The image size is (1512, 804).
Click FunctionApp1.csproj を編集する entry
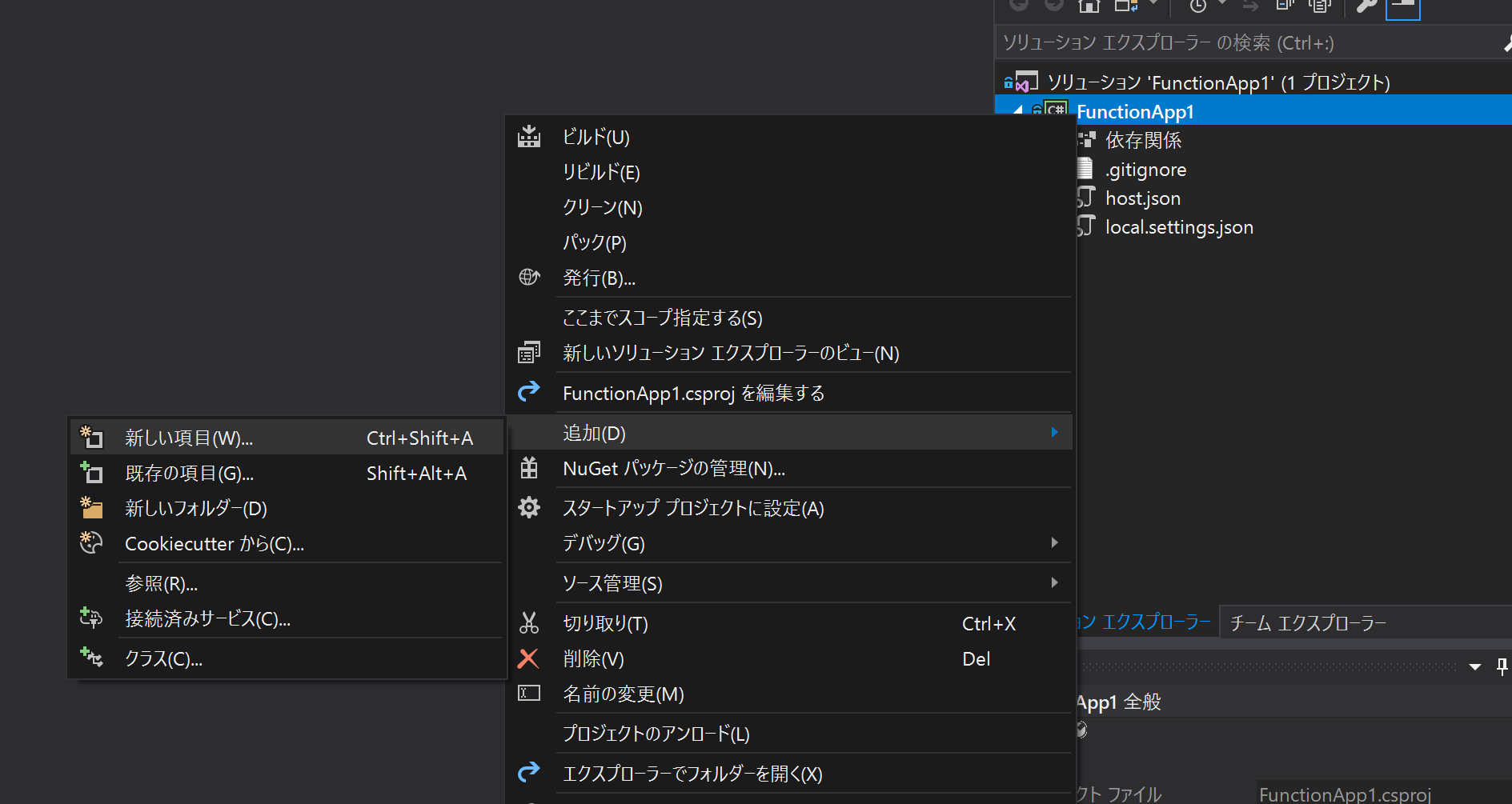(693, 393)
